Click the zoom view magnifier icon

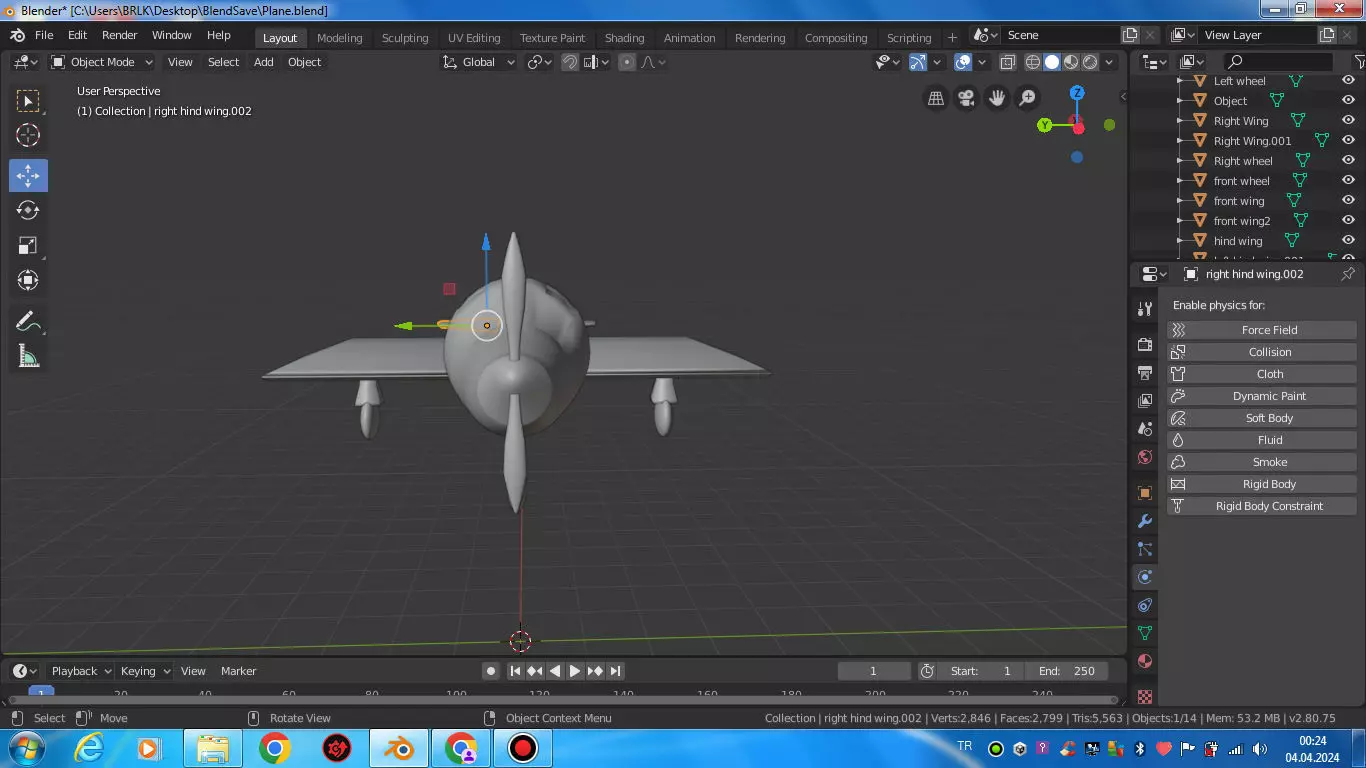tap(1027, 98)
